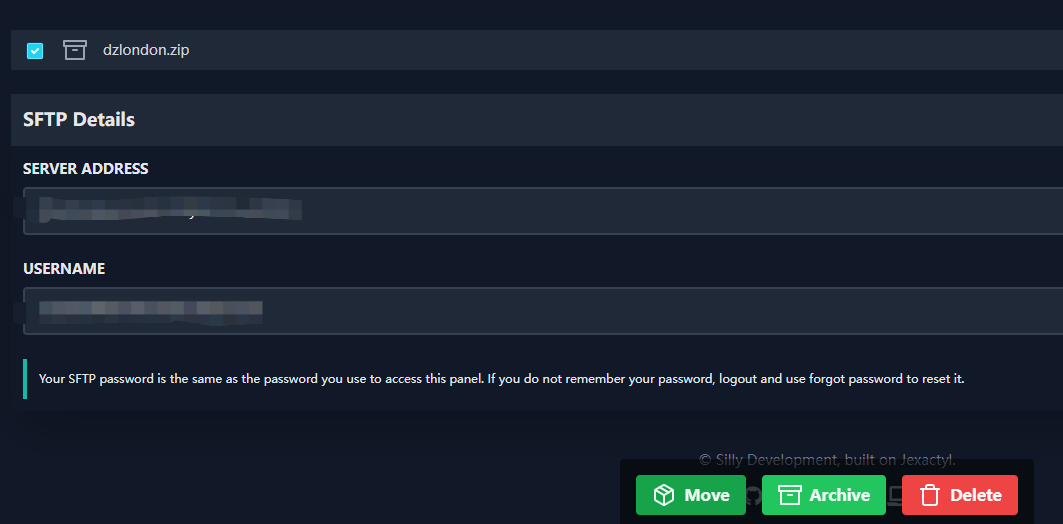Click the archive box icon beside dzlondon.zip
The height and width of the screenshot is (524, 1063).
tap(75, 49)
